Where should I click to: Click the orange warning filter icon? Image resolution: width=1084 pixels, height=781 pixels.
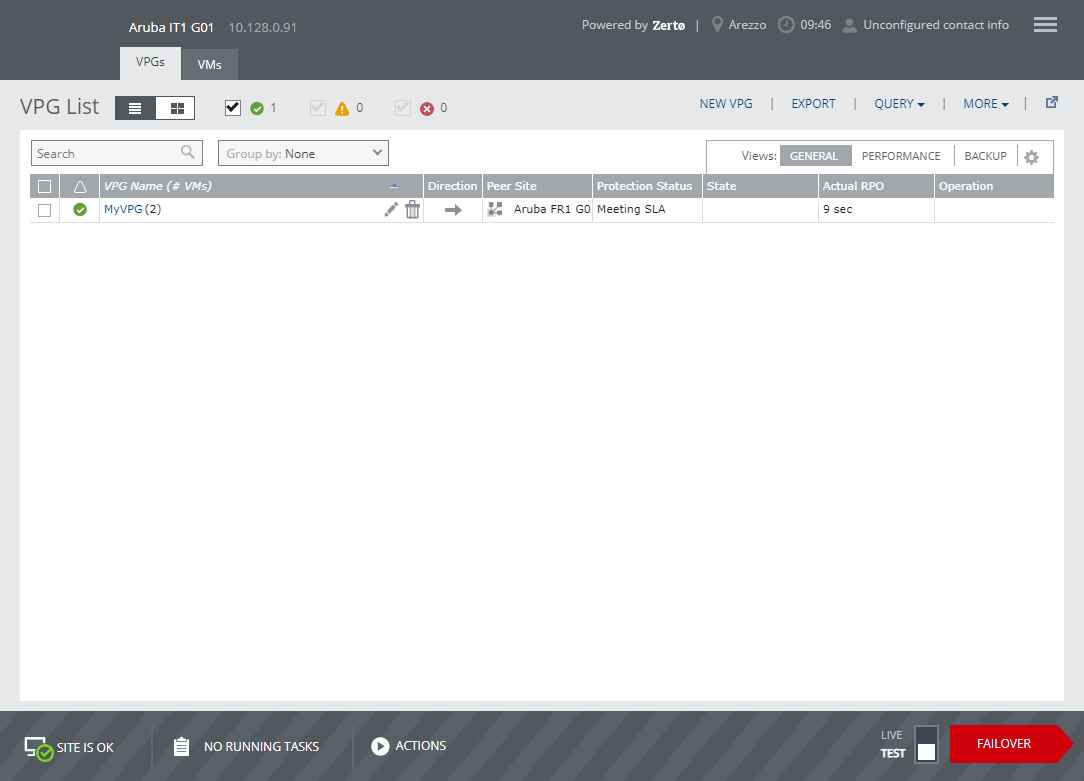(x=342, y=109)
